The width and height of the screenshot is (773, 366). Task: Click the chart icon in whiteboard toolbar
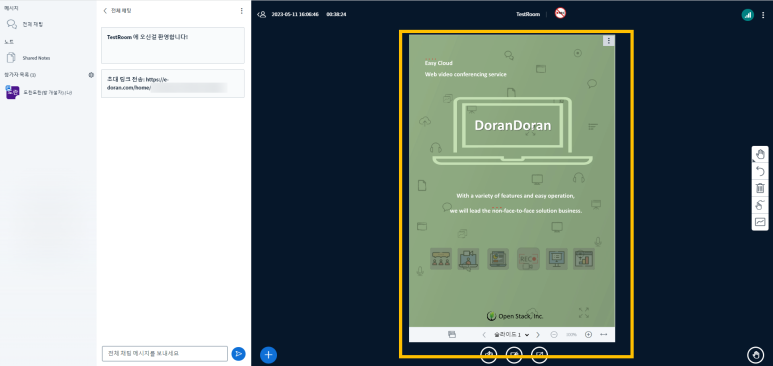coord(760,222)
